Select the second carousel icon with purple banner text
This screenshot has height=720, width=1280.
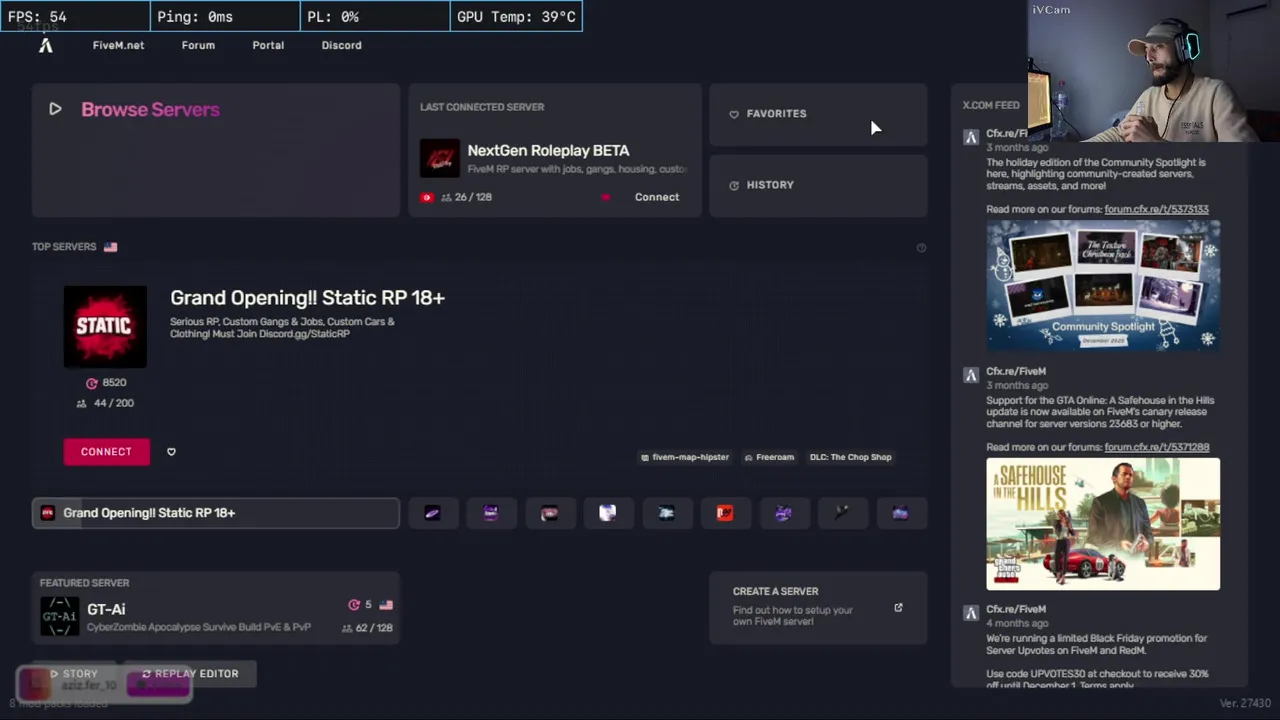491,513
